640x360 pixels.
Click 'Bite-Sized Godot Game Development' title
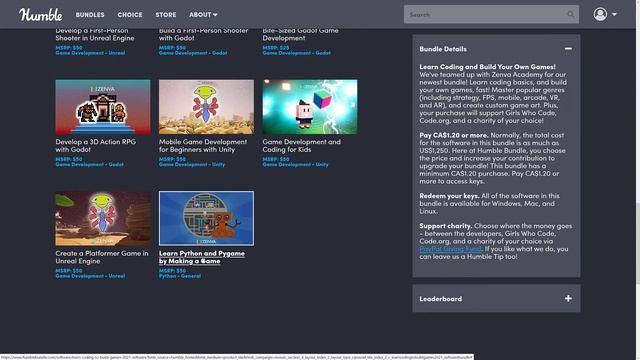[x=300, y=34]
